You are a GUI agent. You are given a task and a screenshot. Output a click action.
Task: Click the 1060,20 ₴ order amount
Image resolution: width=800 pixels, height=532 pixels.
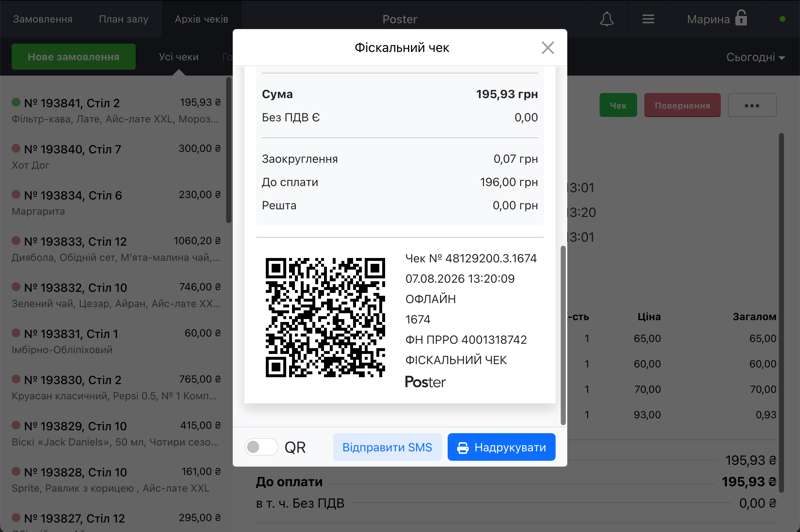197,241
